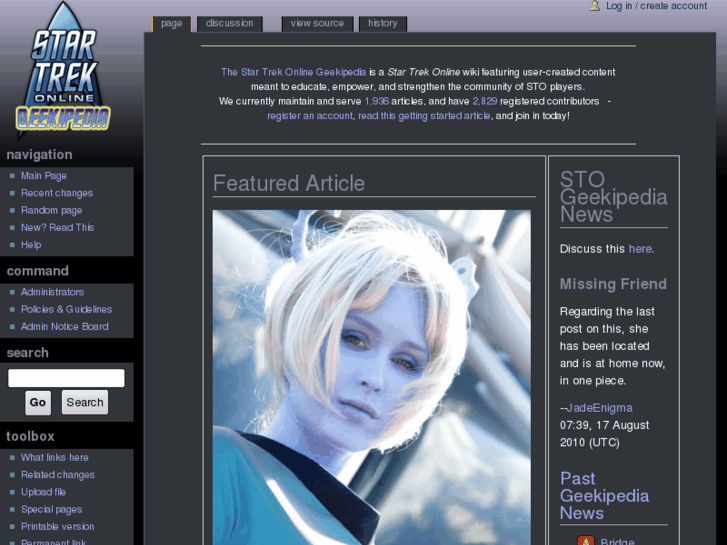Click the featured article Andorian image
727x545 pixels.
pyautogui.click(x=371, y=377)
